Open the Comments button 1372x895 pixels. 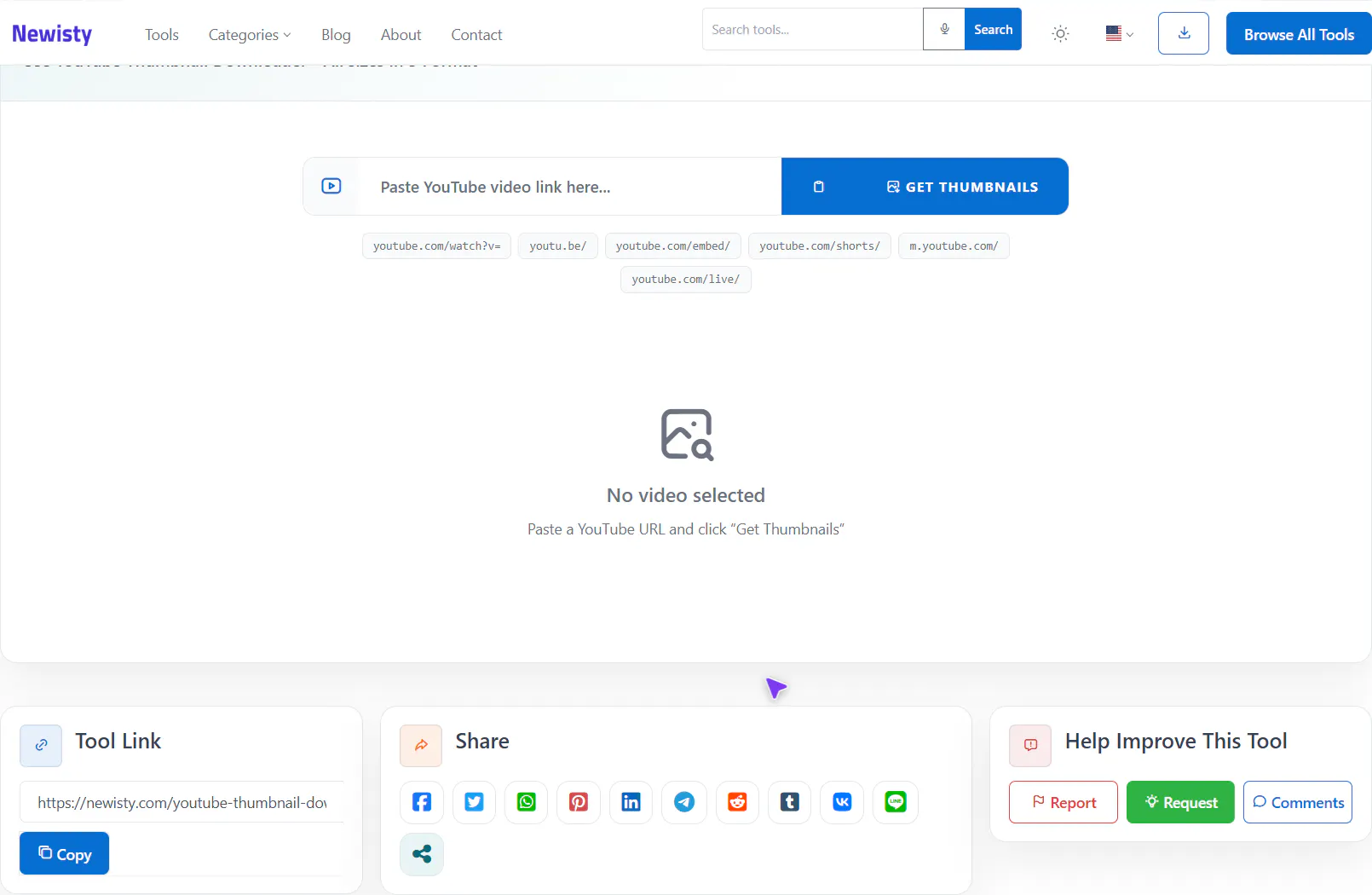coord(1298,802)
